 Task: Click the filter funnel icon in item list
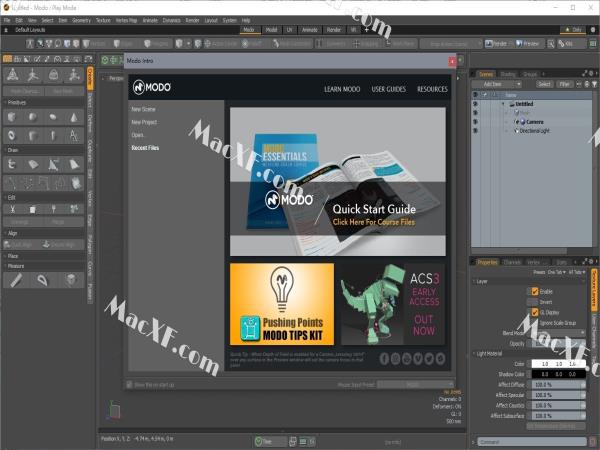click(x=594, y=84)
